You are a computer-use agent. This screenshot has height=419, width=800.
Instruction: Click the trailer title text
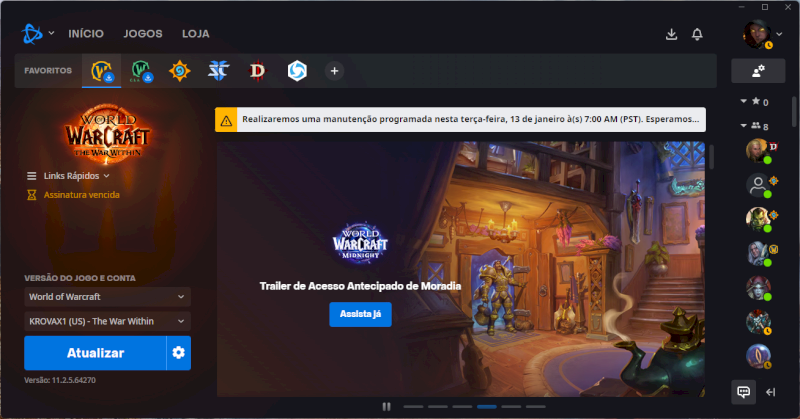tap(360, 286)
